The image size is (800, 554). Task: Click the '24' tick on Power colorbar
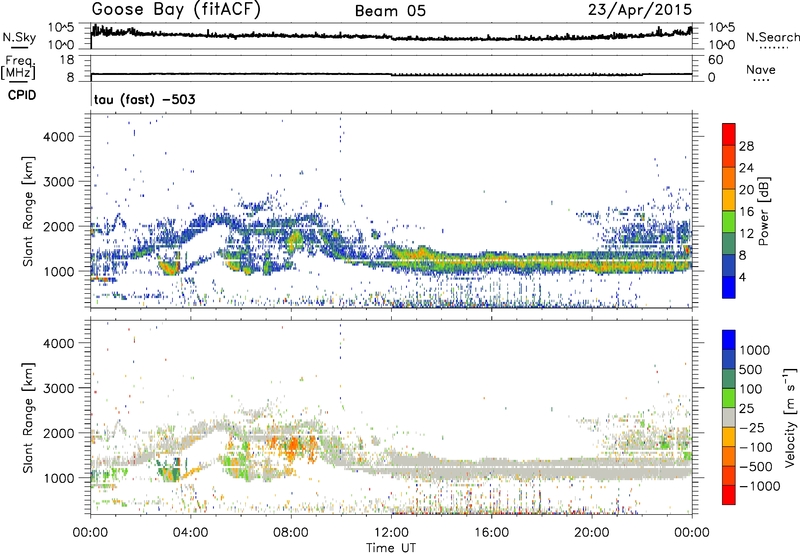click(x=746, y=168)
